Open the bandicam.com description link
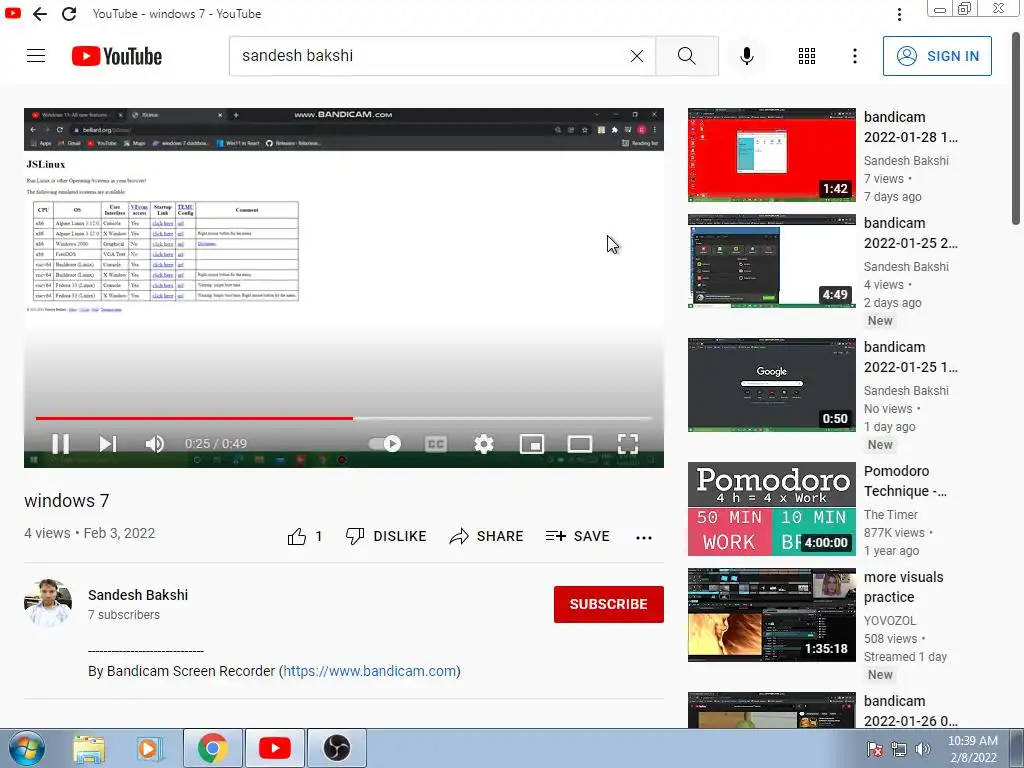The image size is (1024, 768). tap(370, 671)
